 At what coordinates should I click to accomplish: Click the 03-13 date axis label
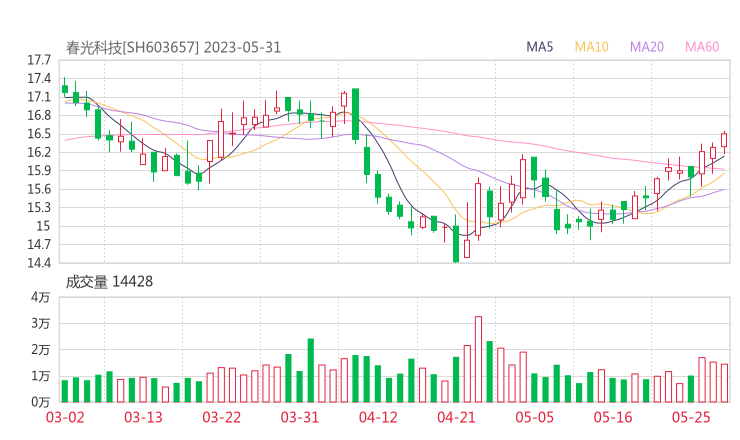(143, 417)
